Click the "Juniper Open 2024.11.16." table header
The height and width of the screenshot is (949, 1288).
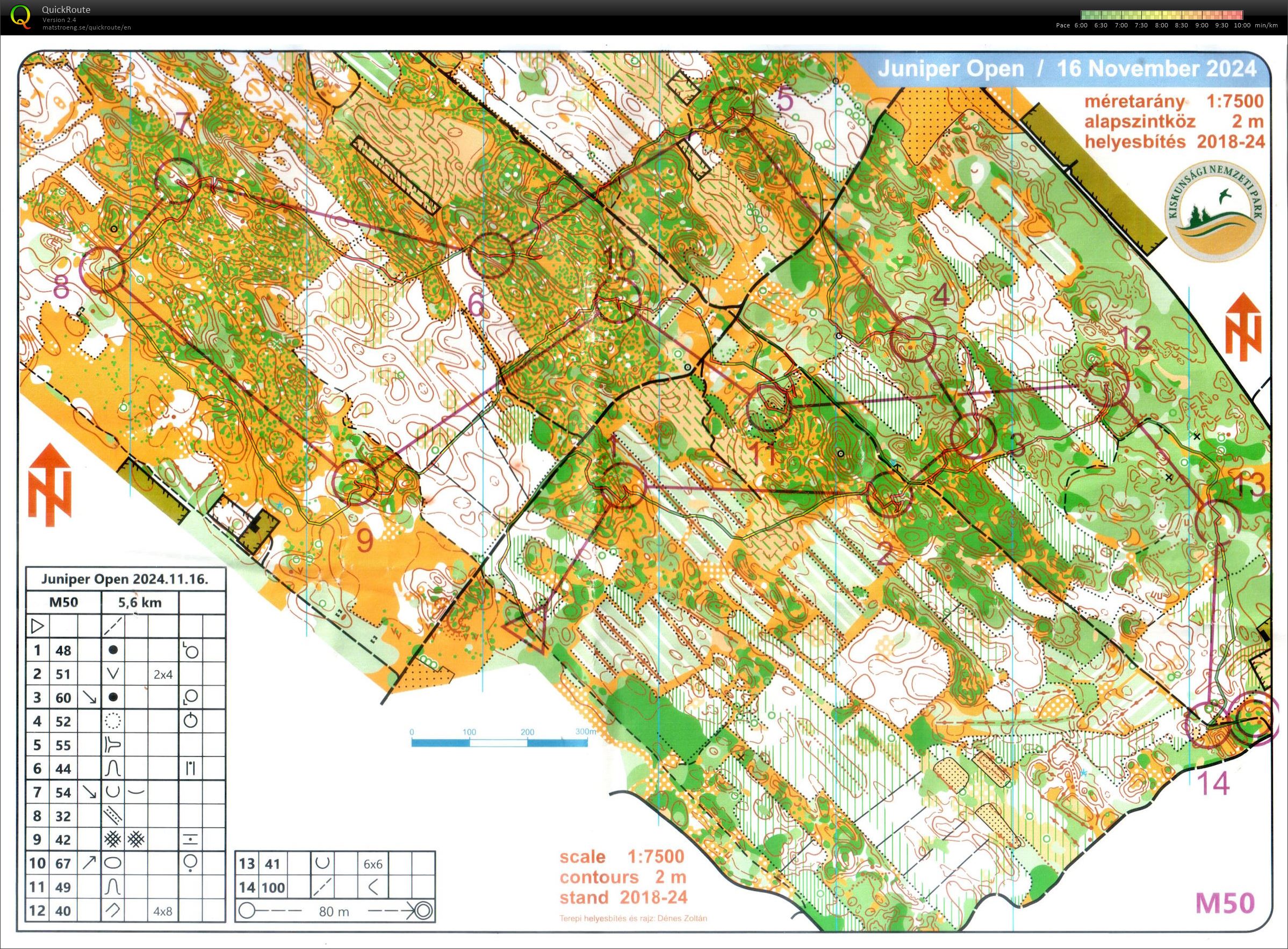125,579
